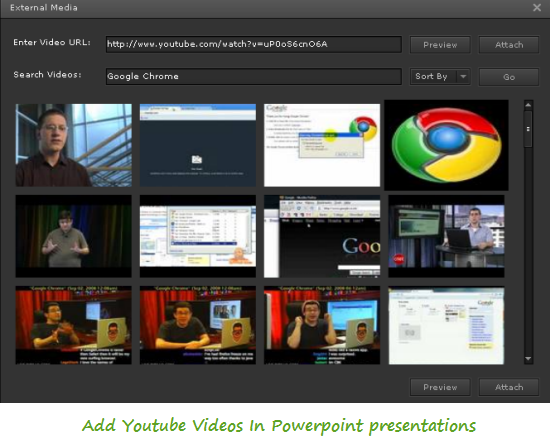Select thumbnail showing dark Google homepage
Viewport: 550px width, 443px height.
[322, 236]
